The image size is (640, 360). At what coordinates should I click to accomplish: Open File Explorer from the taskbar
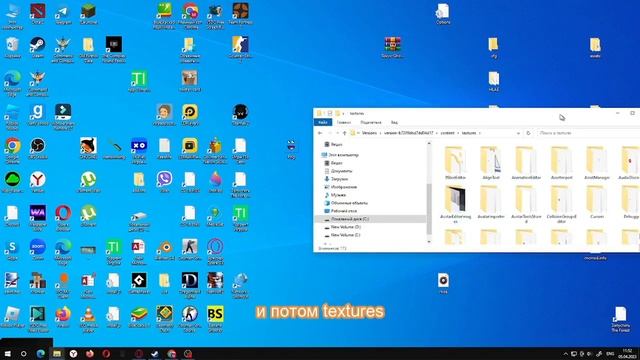tap(57, 354)
